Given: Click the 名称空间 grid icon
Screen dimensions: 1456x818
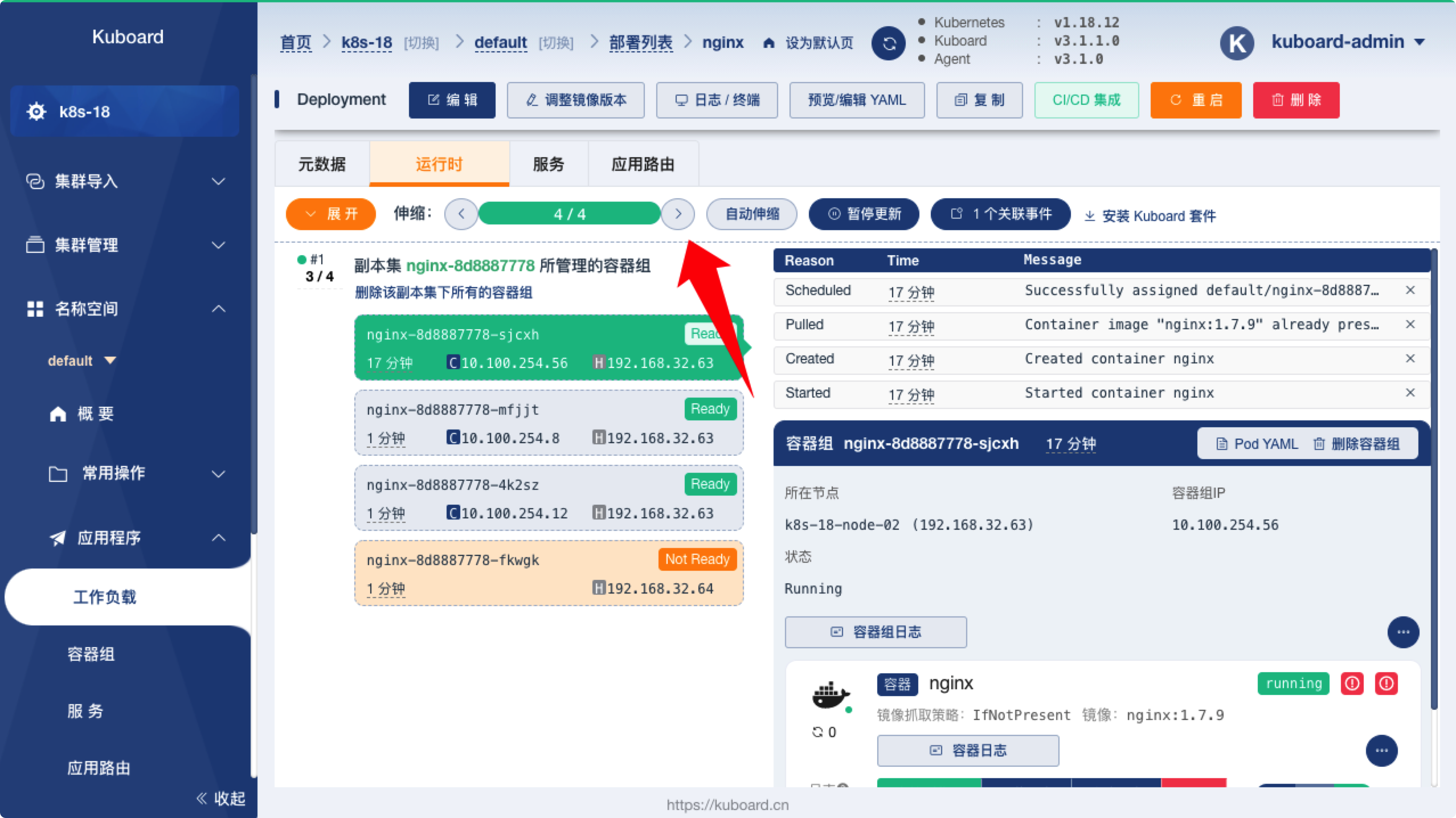Looking at the screenshot, I should point(35,309).
